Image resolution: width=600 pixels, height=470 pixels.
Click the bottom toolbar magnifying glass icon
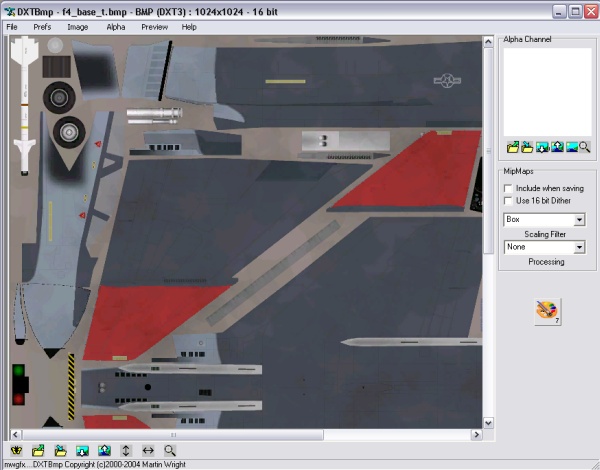[170, 451]
